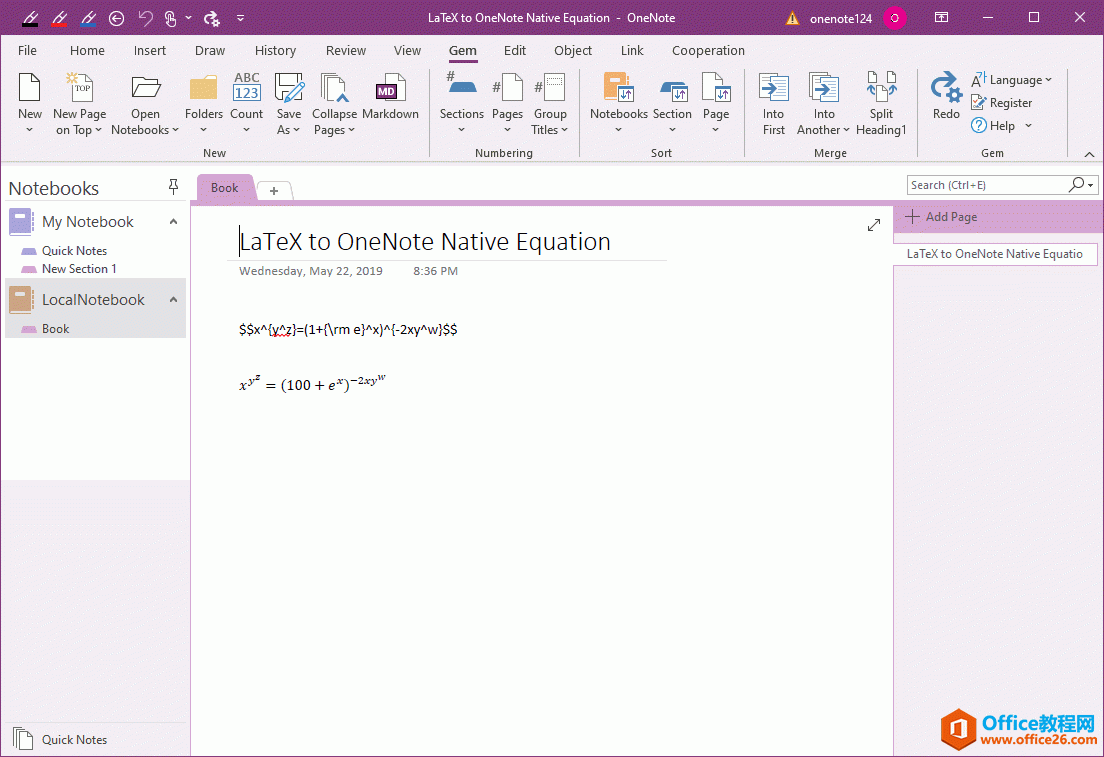The height and width of the screenshot is (757, 1104).
Task: Select the Count tool
Action: point(246,100)
